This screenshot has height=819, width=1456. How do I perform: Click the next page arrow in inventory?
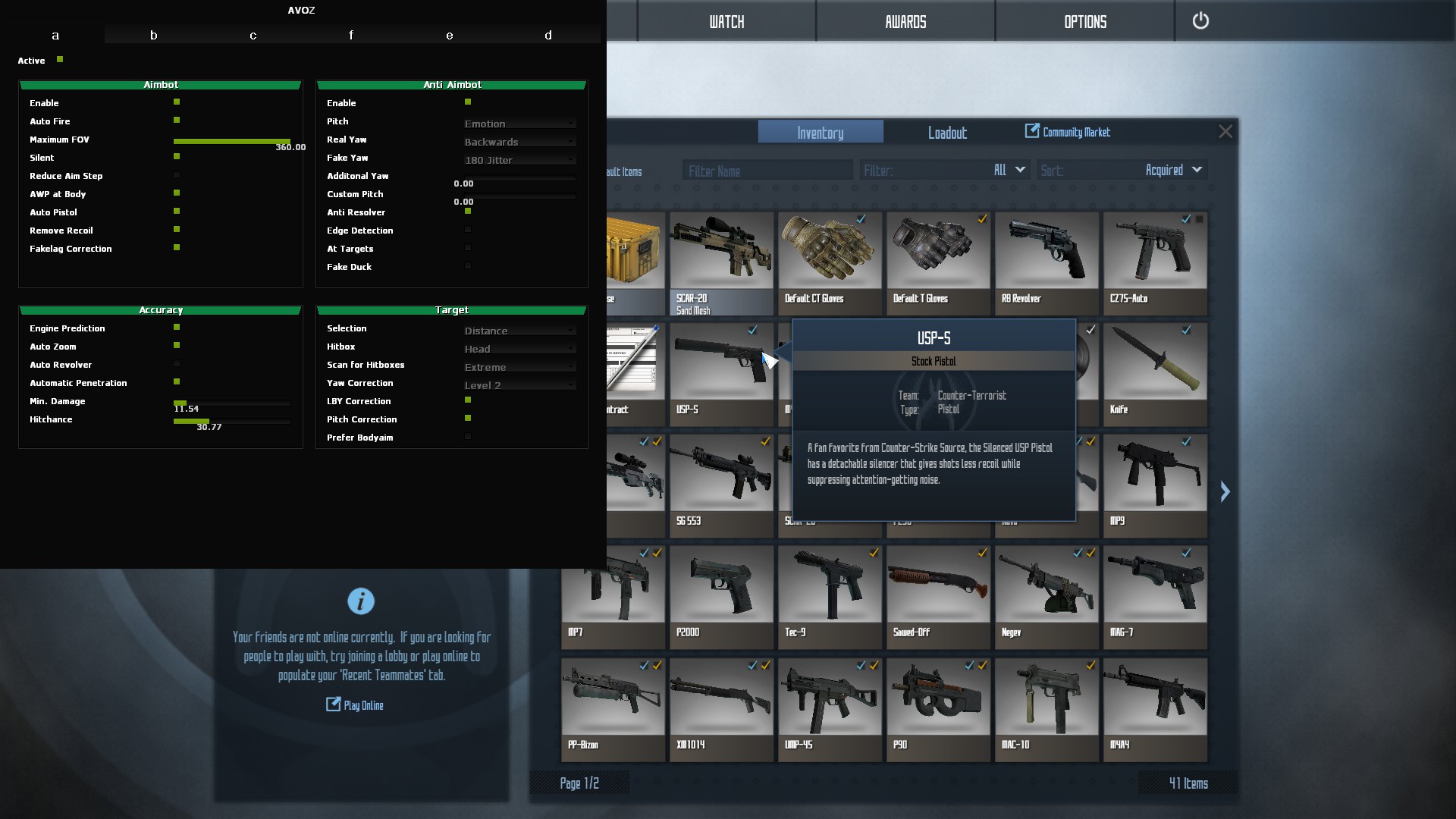click(1225, 491)
